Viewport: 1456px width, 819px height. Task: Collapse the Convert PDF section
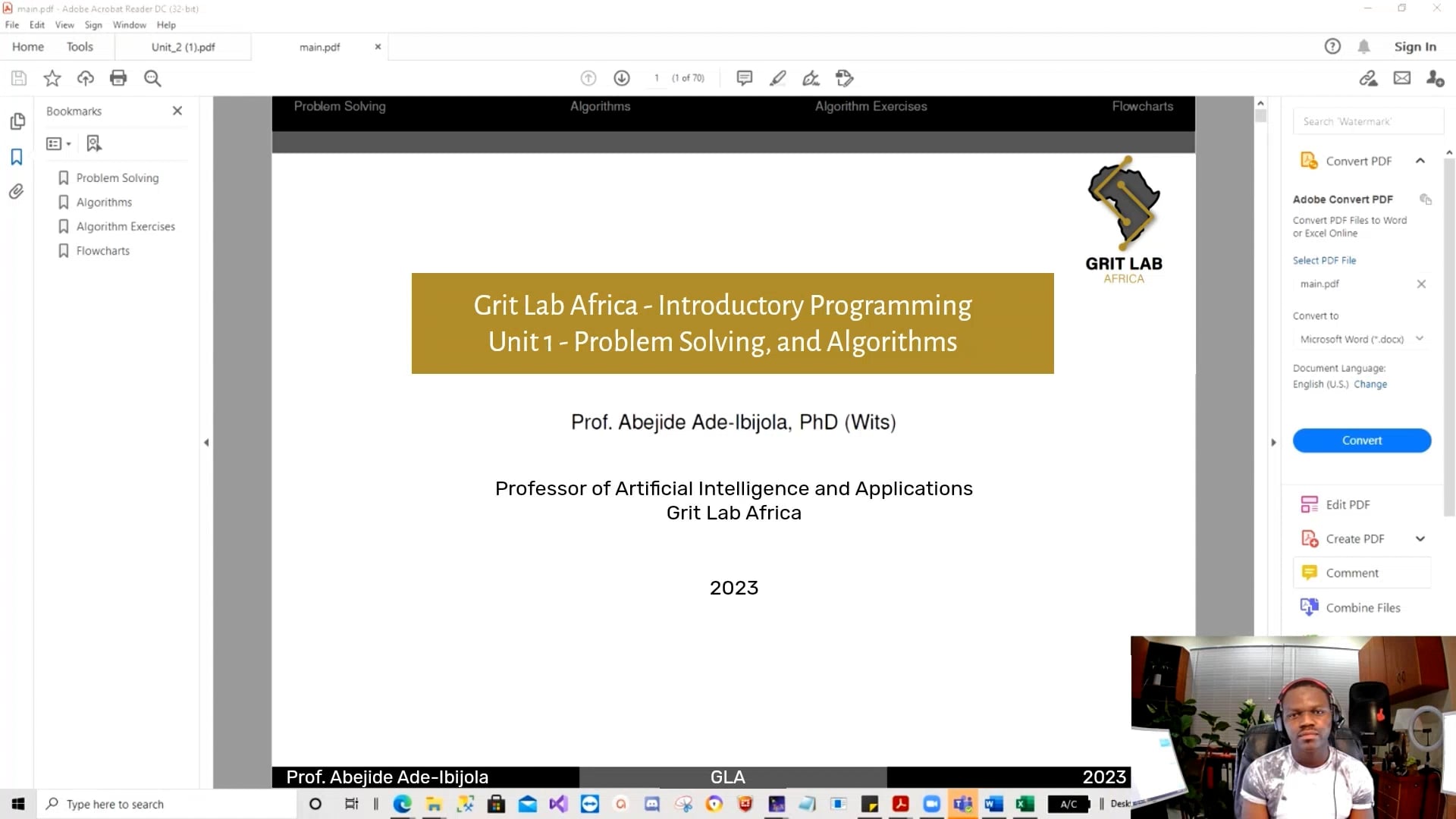tap(1420, 161)
